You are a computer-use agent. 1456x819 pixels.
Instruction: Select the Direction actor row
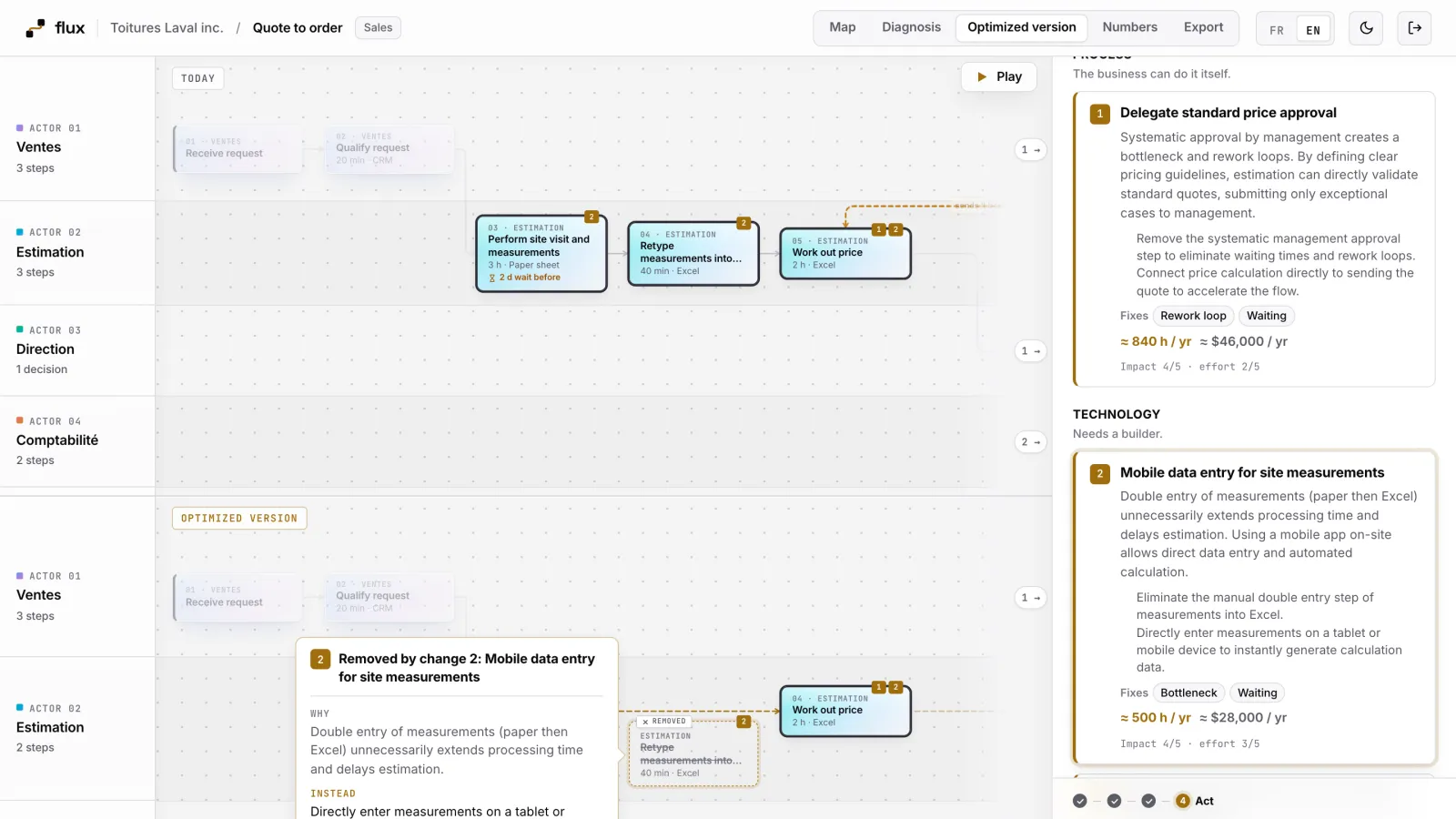point(77,350)
